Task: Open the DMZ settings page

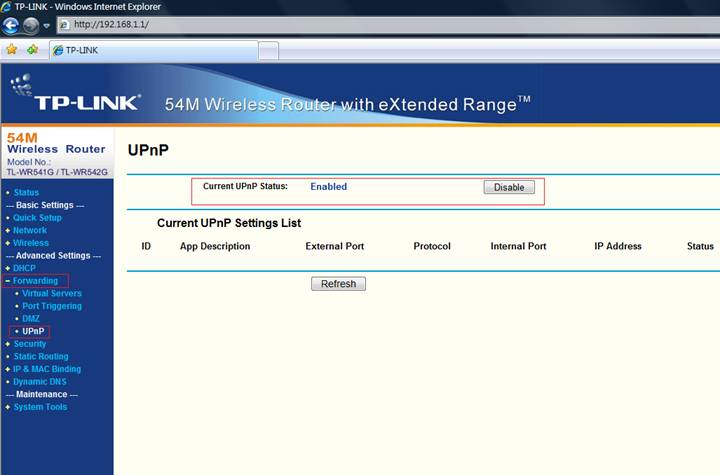Action: [x=31, y=318]
